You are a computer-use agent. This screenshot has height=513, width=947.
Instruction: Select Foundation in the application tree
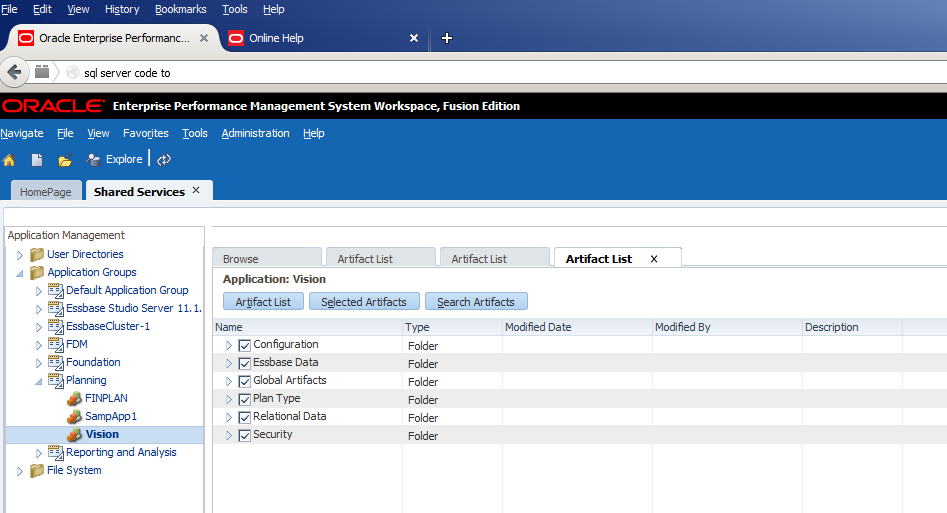click(x=93, y=362)
